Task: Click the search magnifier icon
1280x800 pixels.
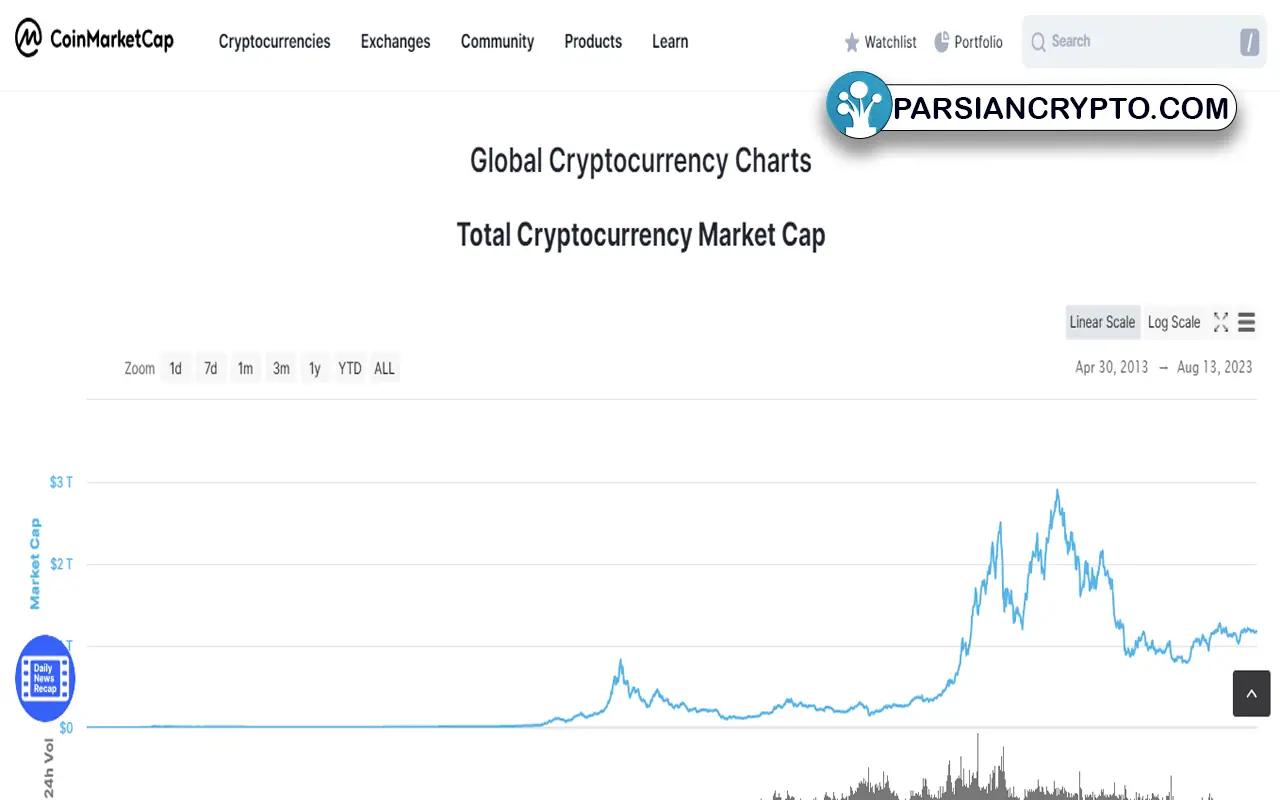Action: point(1038,42)
